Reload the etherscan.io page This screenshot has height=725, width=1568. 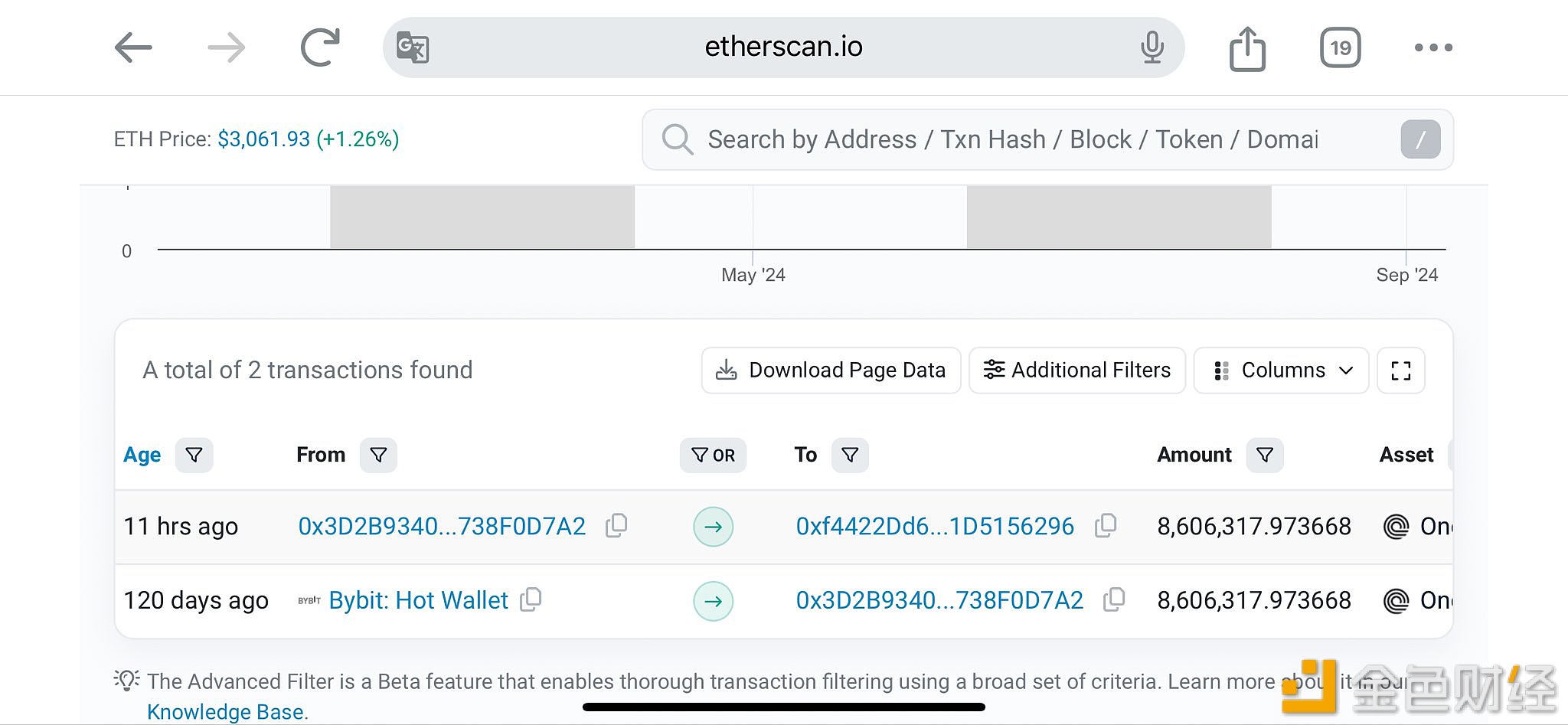(x=320, y=47)
